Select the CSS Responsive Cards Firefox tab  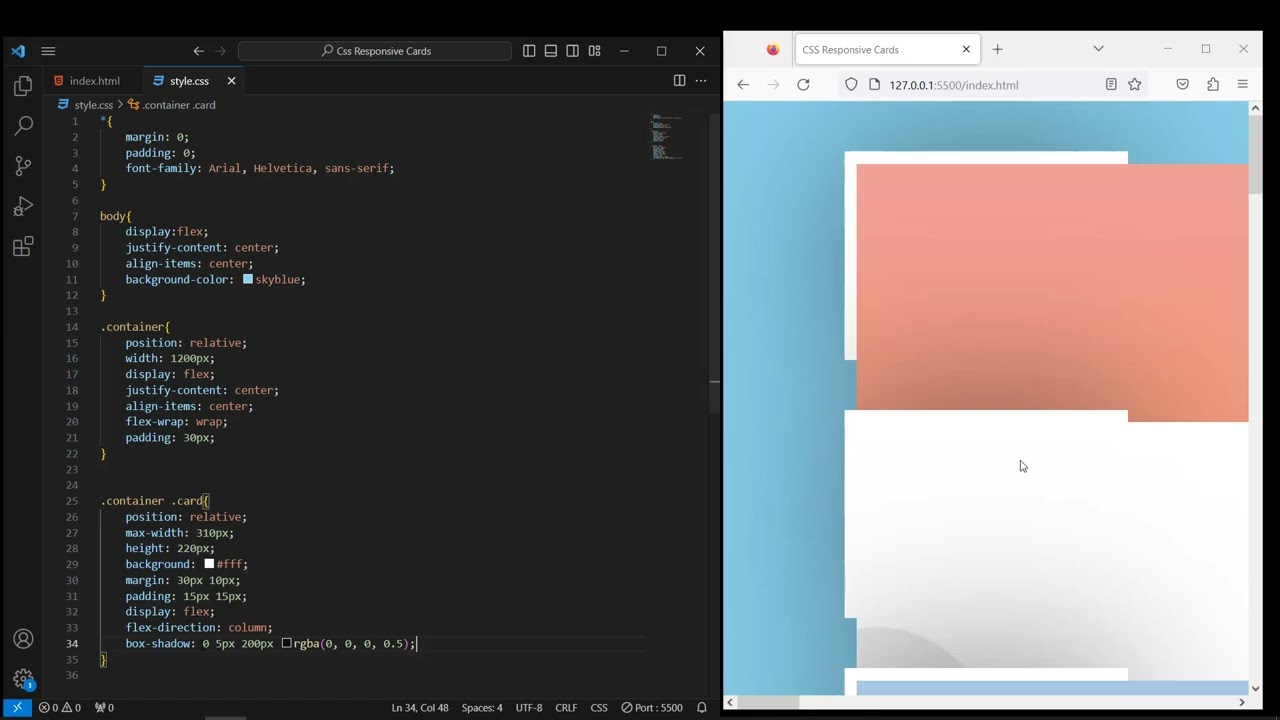pyautogui.click(x=887, y=49)
